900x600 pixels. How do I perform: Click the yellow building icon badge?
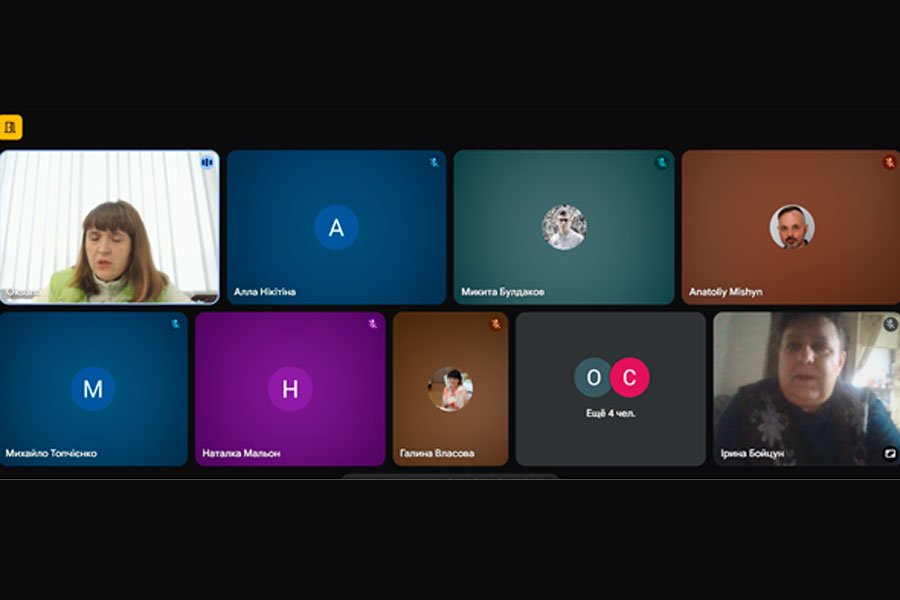pos(10,127)
